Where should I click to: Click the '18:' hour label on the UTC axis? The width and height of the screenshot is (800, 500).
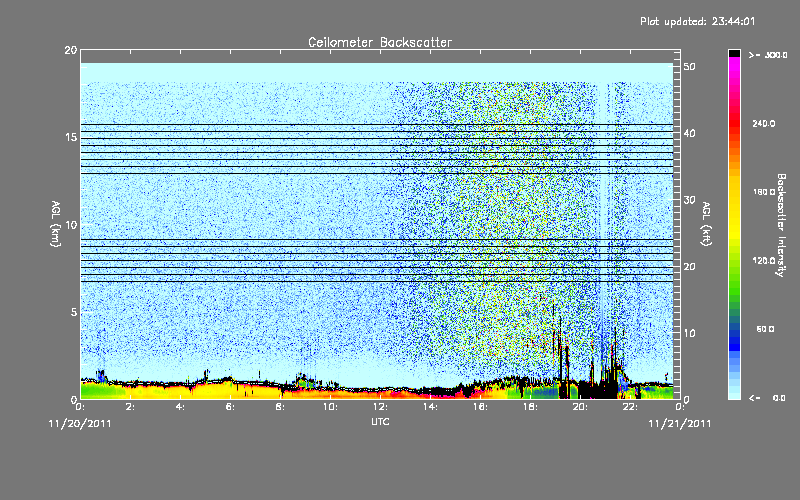click(x=530, y=407)
